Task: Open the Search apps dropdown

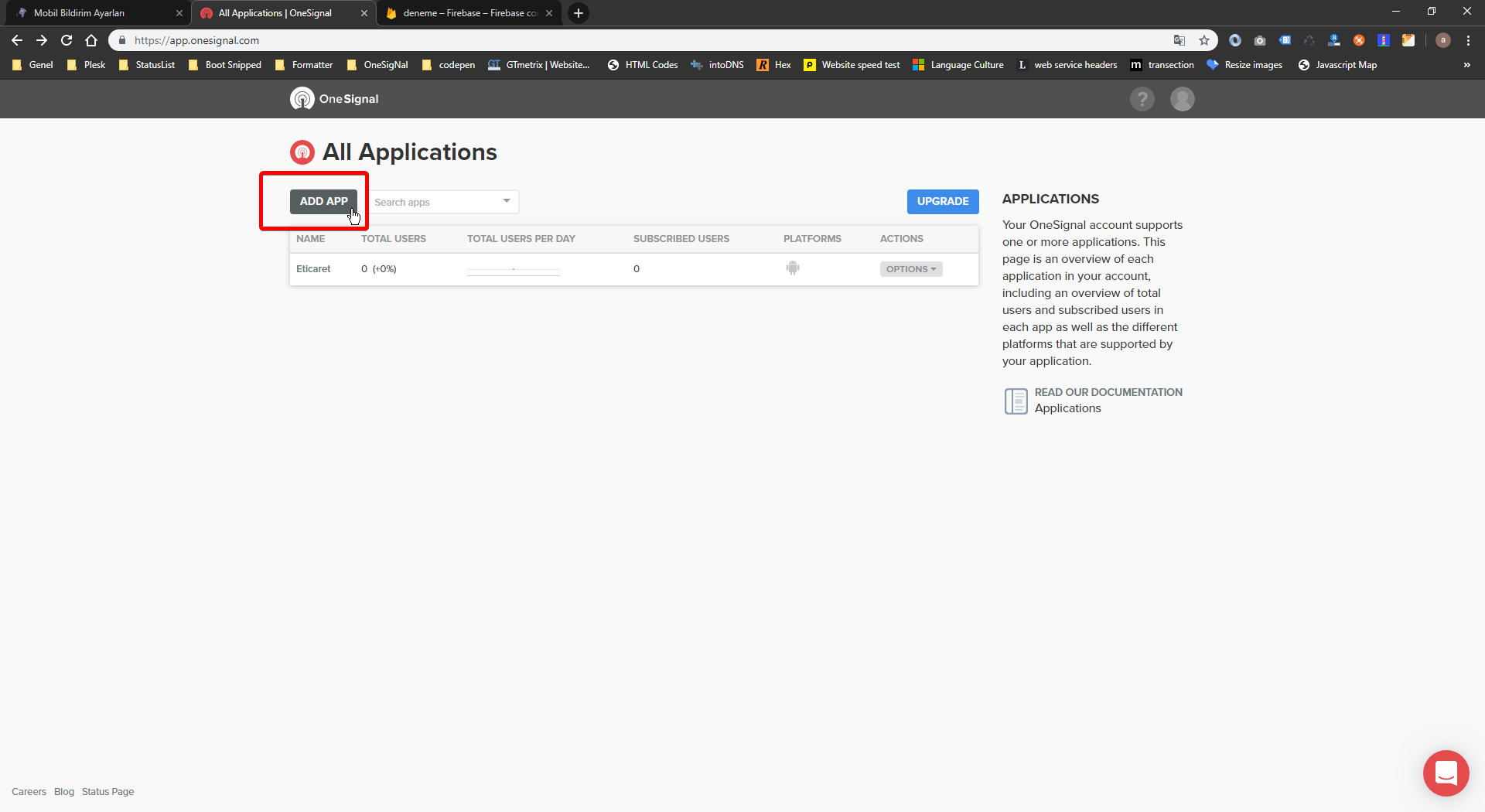Action: tap(443, 202)
